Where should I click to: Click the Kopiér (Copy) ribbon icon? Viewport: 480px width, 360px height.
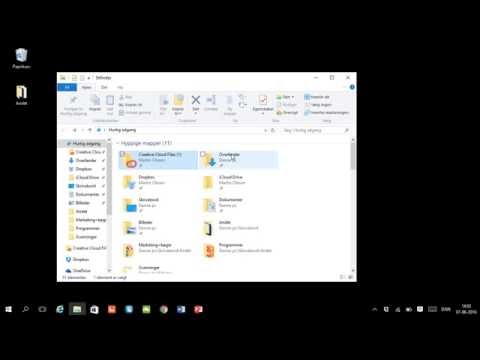[x=95, y=100]
